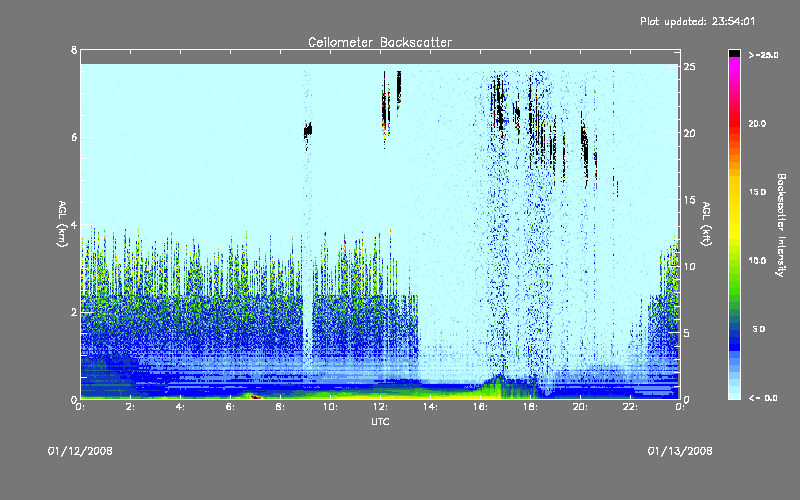Viewport: 800px width, 500px height.
Task: Click the "15.0" colorbar label
Action: (x=757, y=192)
